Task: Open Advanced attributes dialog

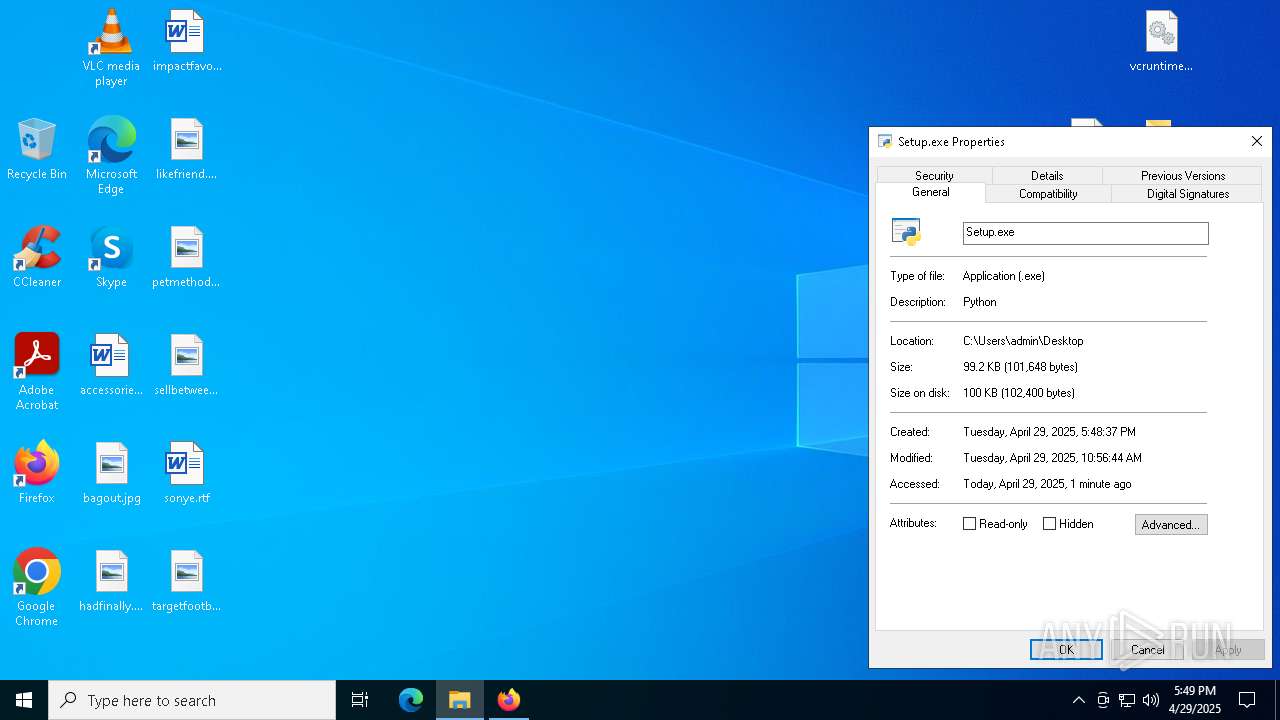Action: (x=1171, y=524)
